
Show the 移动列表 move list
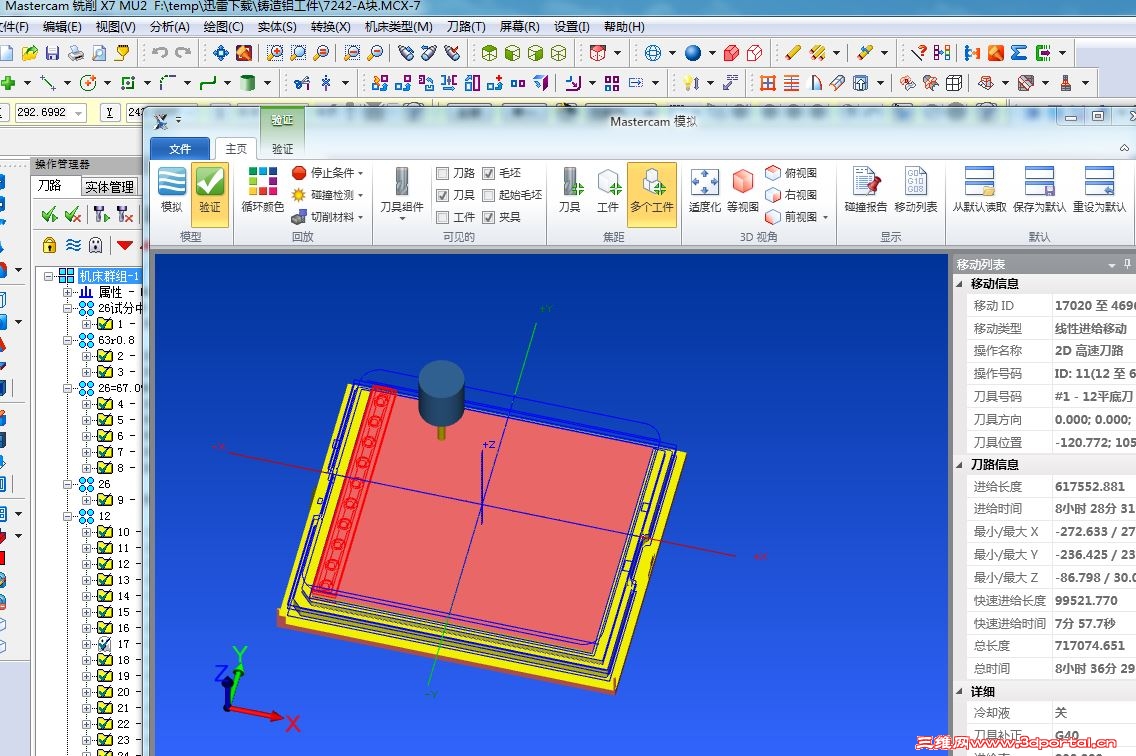(916, 191)
